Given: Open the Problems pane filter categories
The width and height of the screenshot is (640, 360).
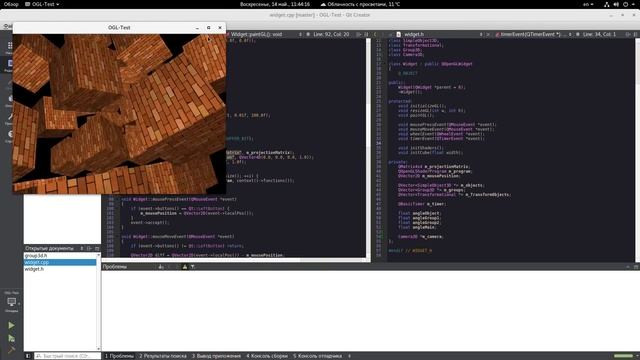Looking at the screenshot, I should [192, 267].
